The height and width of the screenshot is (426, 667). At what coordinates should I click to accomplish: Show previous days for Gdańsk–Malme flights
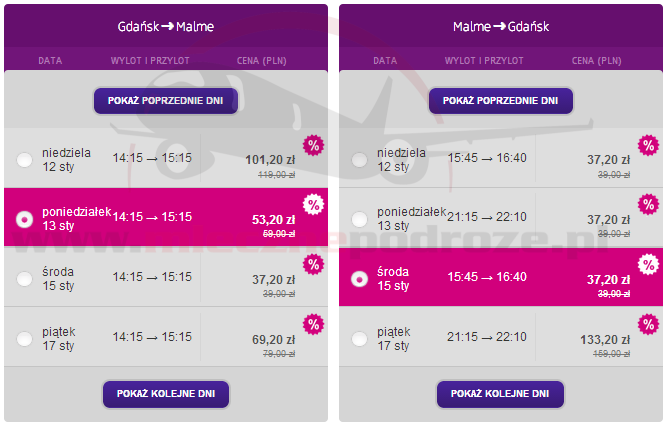(166, 101)
